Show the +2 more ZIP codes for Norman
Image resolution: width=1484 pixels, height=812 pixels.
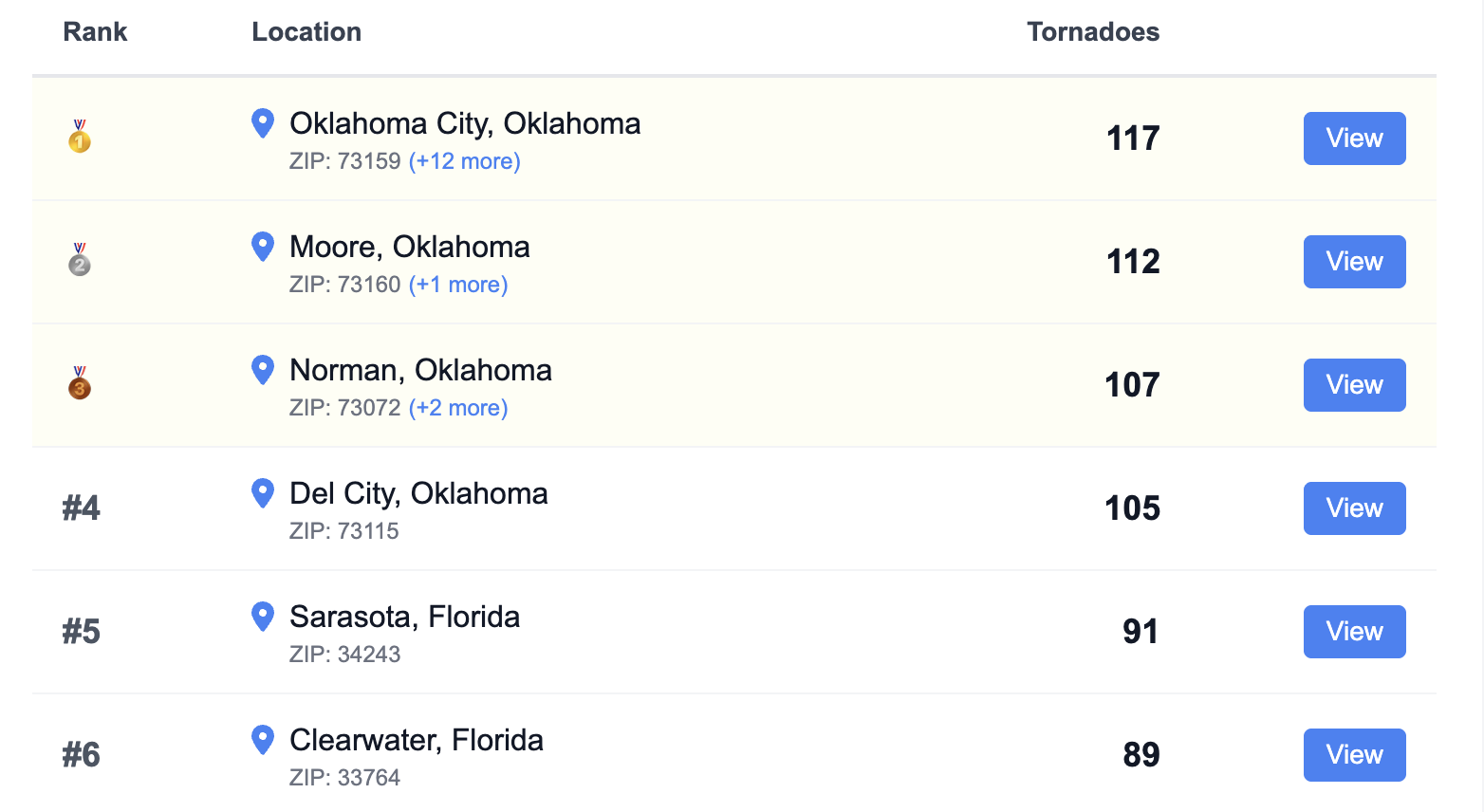(x=458, y=408)
